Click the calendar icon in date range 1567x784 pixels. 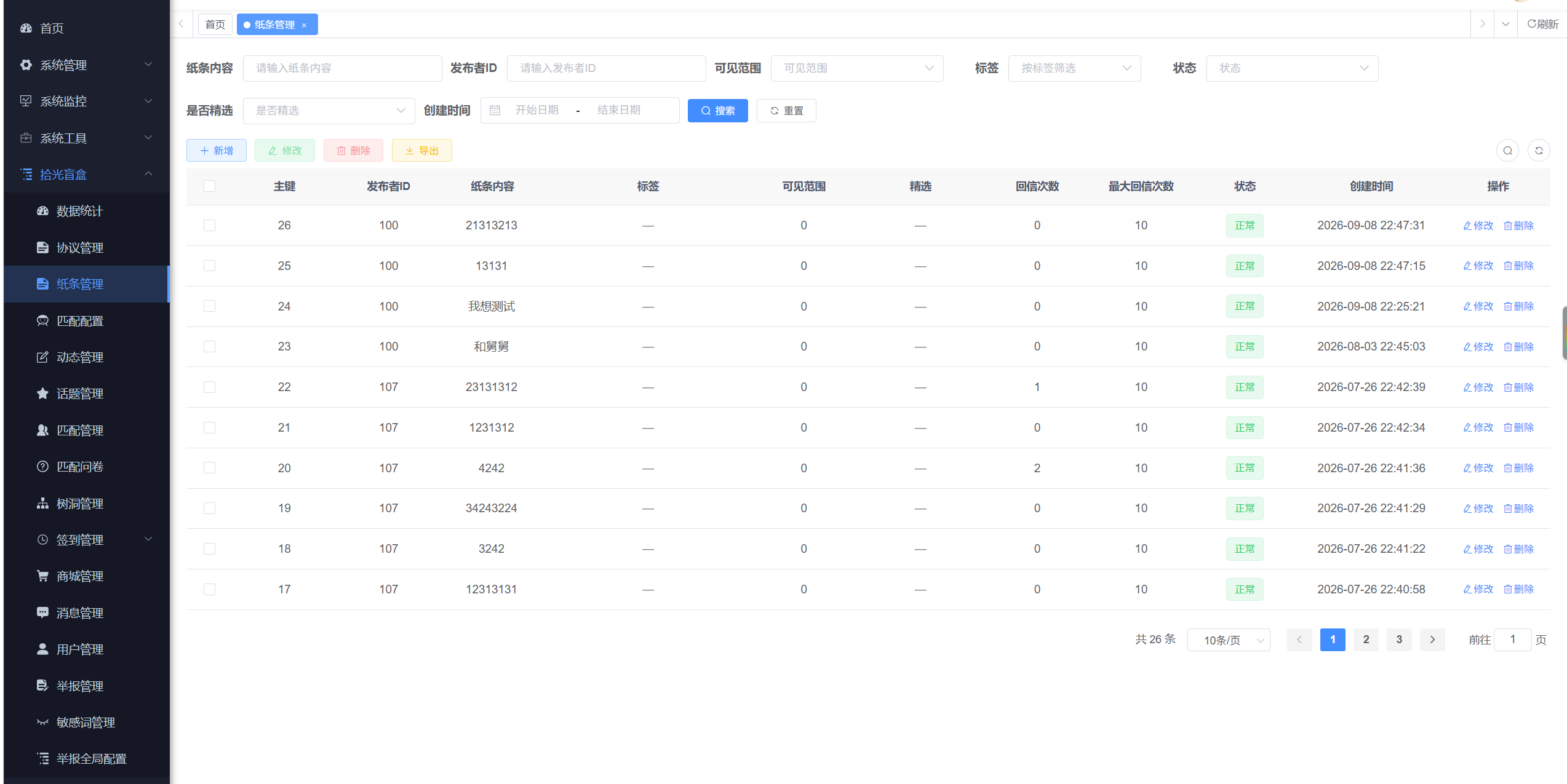pos(495,110)
